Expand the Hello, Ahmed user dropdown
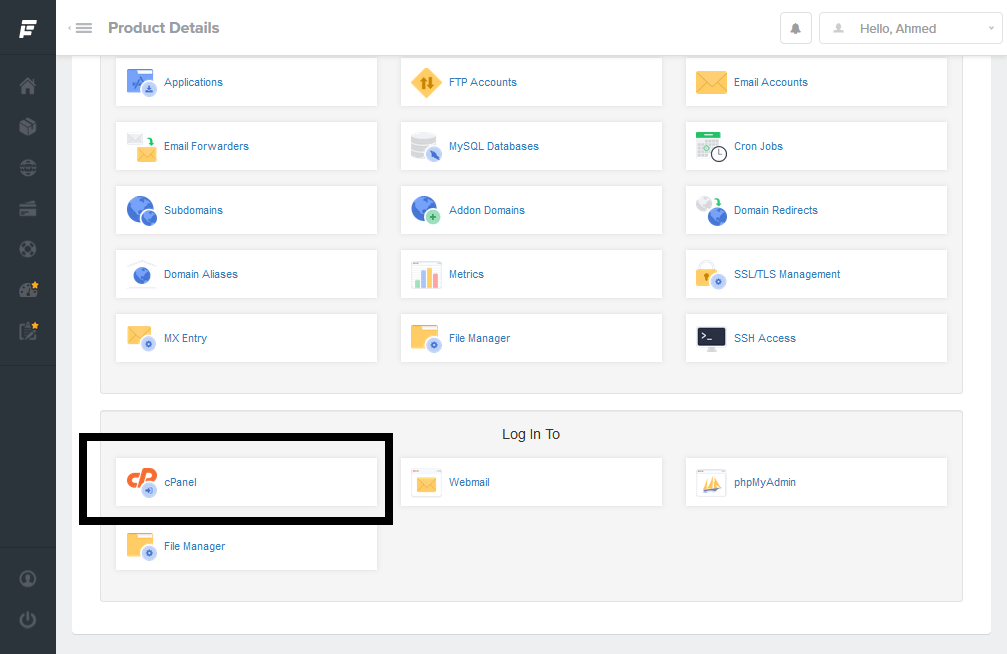 click(x=911, y=28)
